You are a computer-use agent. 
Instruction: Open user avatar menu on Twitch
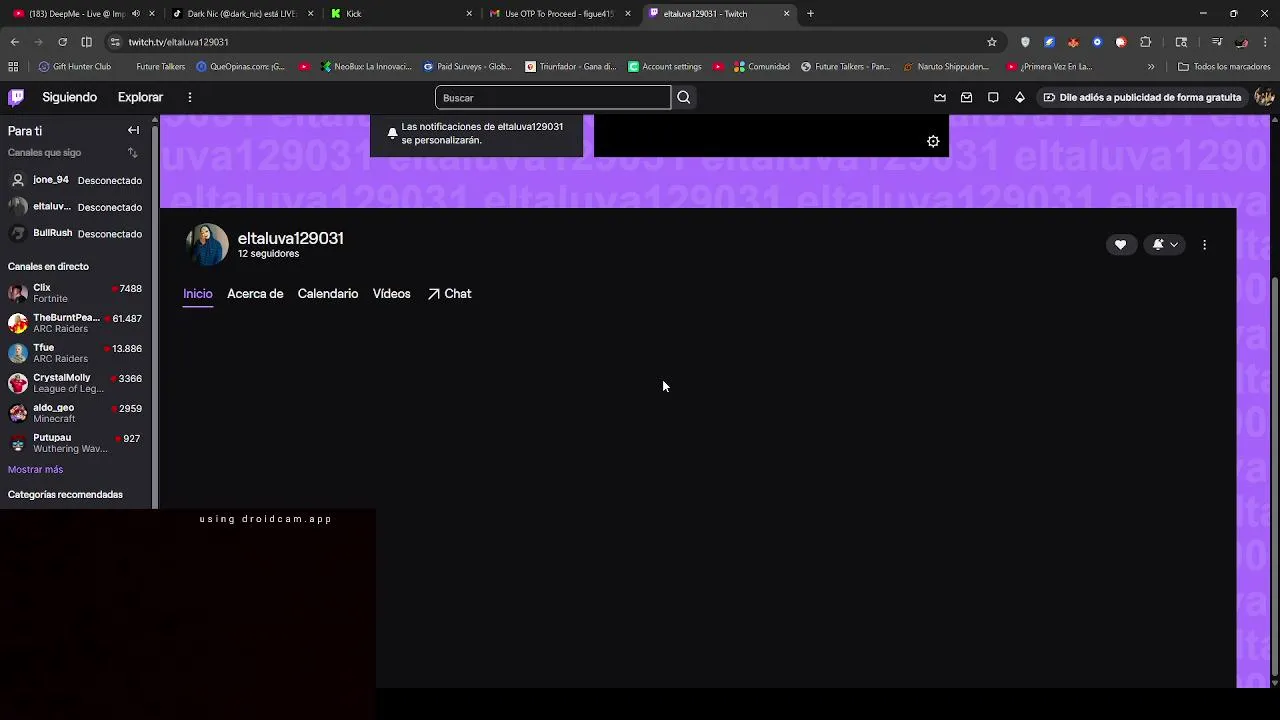tap(1264, 97)
